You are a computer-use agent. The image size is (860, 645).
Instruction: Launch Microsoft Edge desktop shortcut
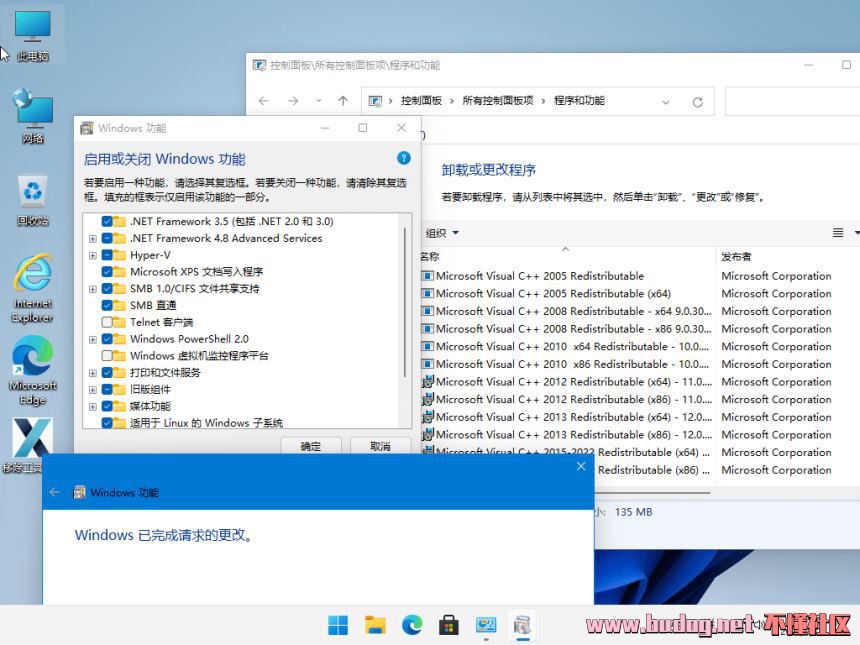[32, 371]
